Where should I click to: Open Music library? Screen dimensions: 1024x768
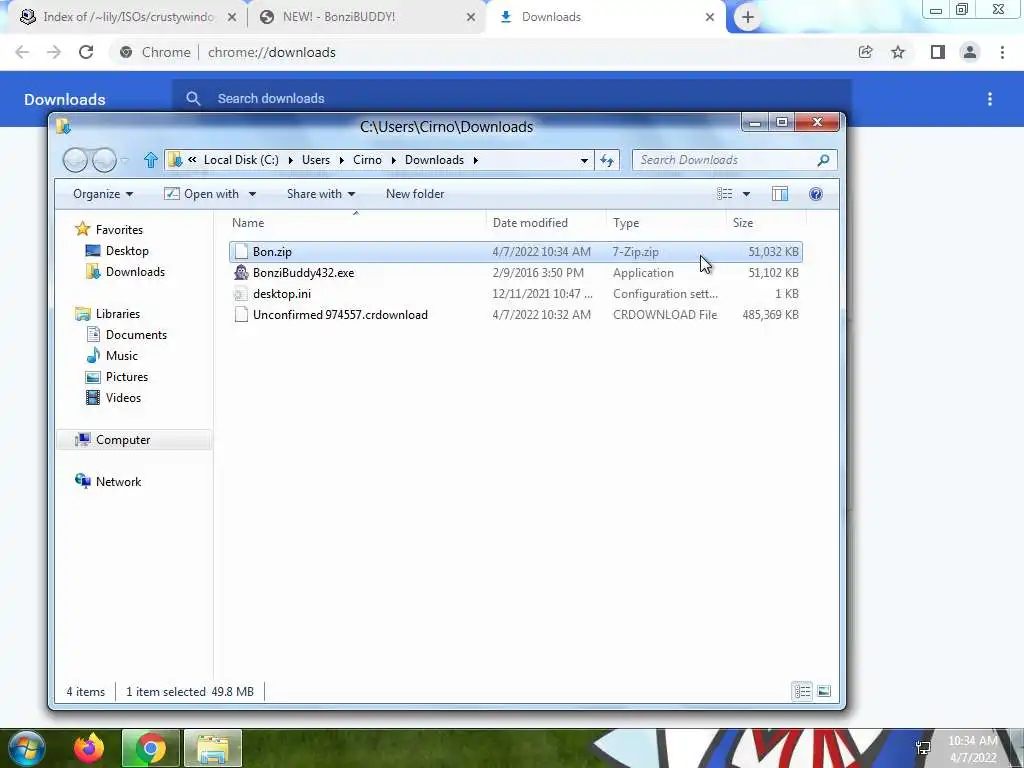(112, 356)
